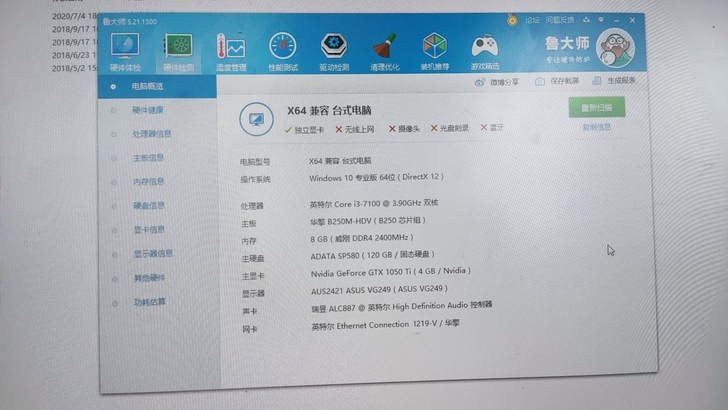This screenshot has height=410, width=728.
Task: Open 主板信息 in the sidebar
Action: [x=149, y=158]
